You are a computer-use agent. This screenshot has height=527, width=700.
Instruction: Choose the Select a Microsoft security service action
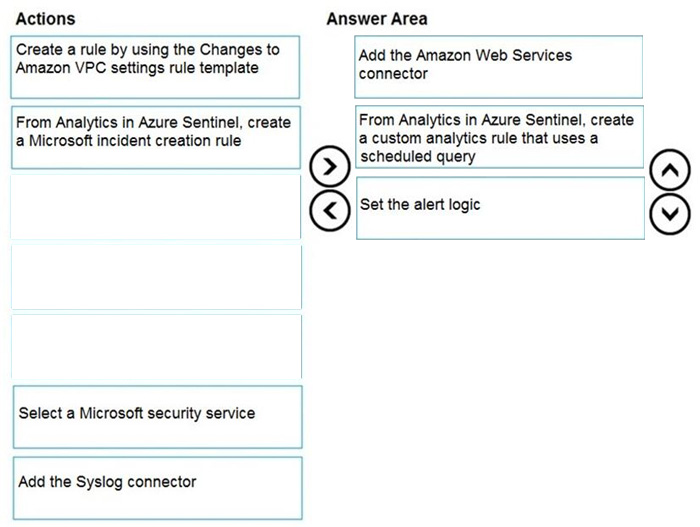pos(158,417)
